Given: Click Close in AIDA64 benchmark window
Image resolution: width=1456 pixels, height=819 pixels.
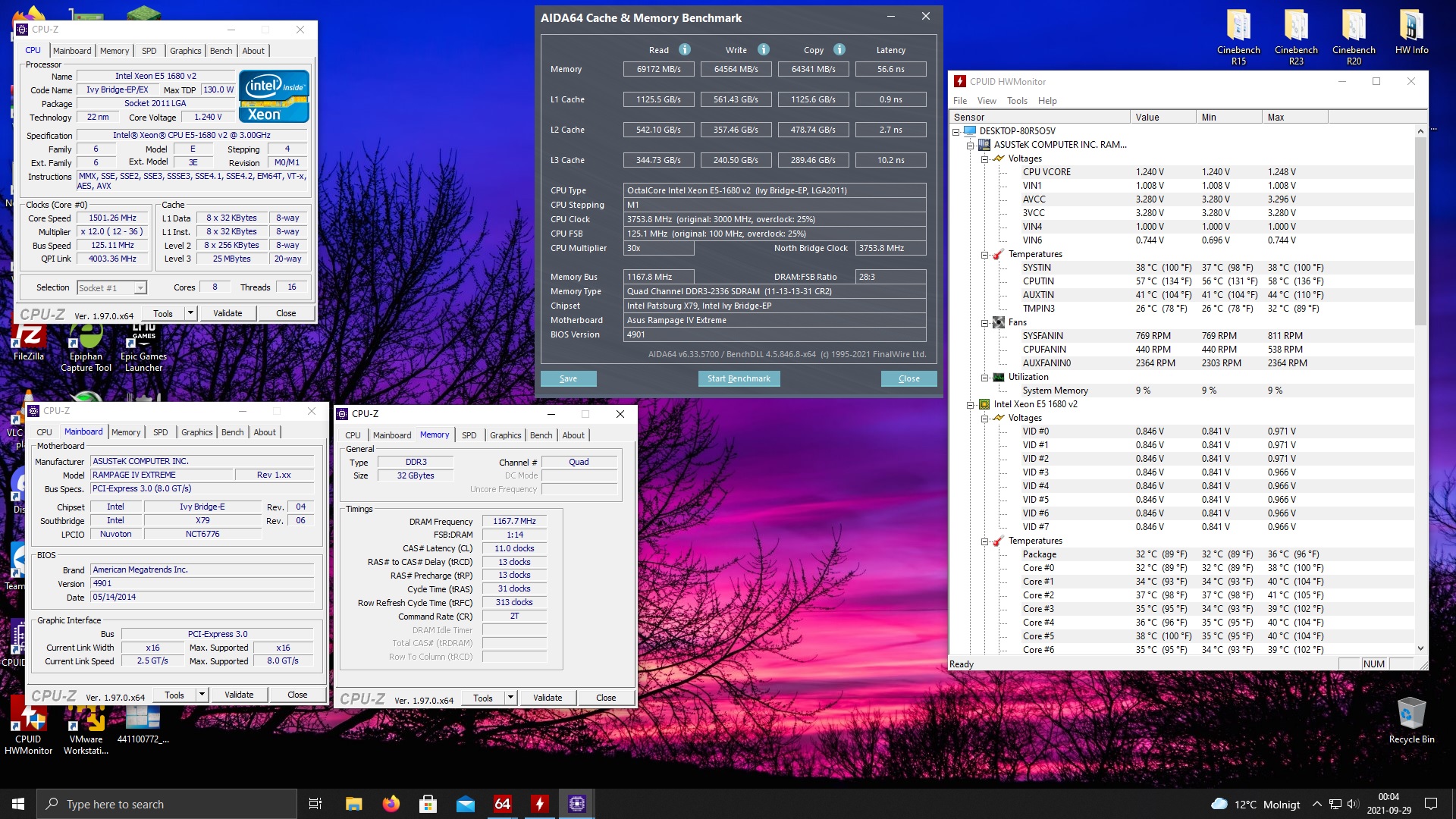Looking at the screenshot, I should click(x=908, y=378).
